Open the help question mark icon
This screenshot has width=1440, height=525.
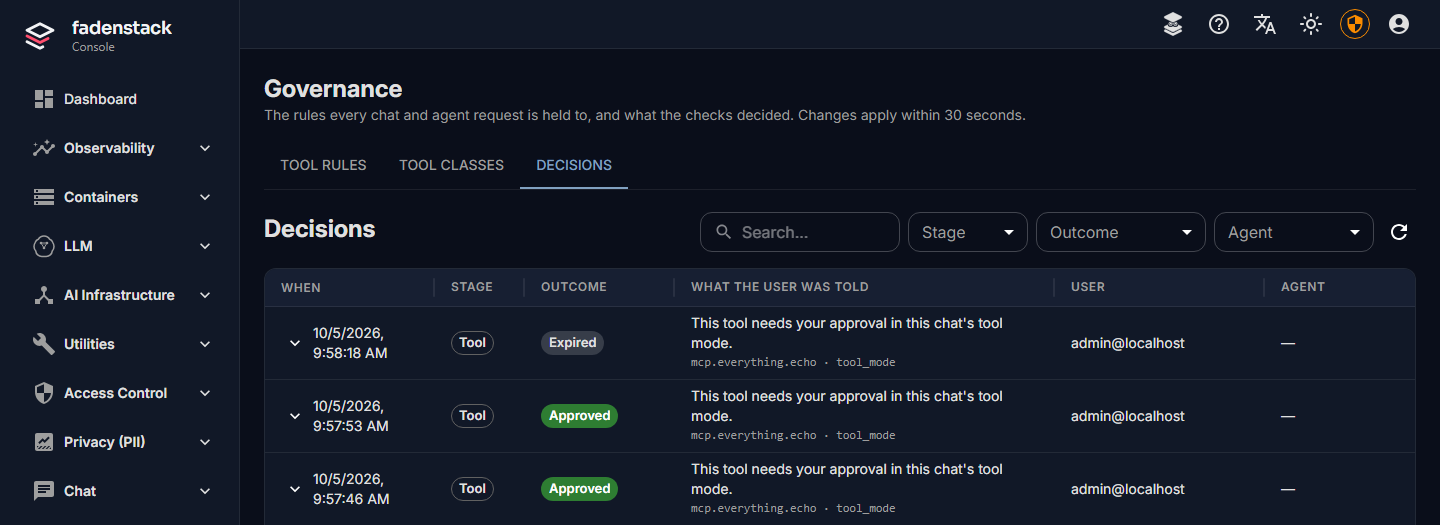[x=1219, y=24]
